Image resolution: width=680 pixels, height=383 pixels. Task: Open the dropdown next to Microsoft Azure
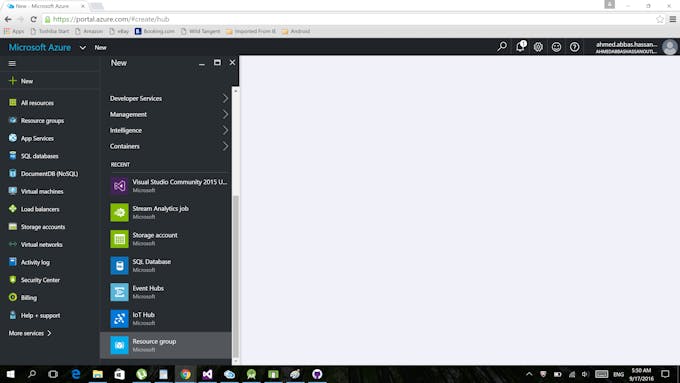(82, 47)
